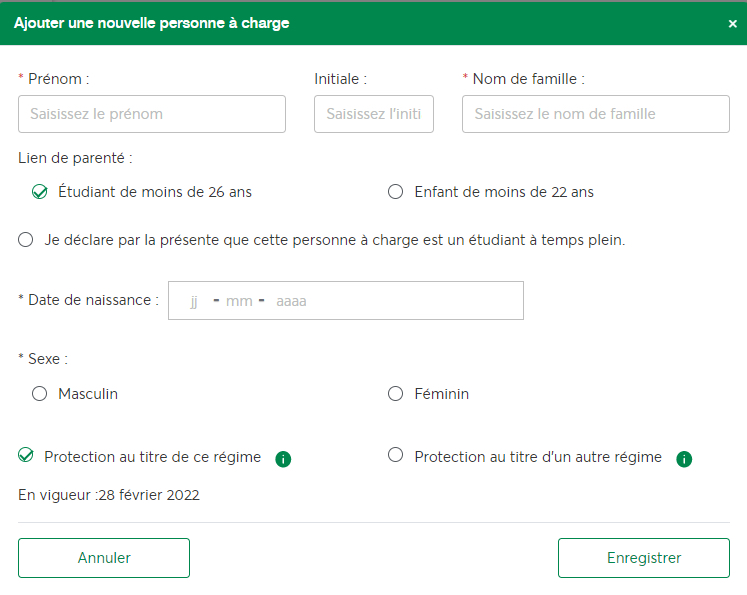Image resolution: width=747 pixels, height=595 pixels.
Task: Select Étudiant de moins de 26 ans
Action: click(x=40, y=192)
